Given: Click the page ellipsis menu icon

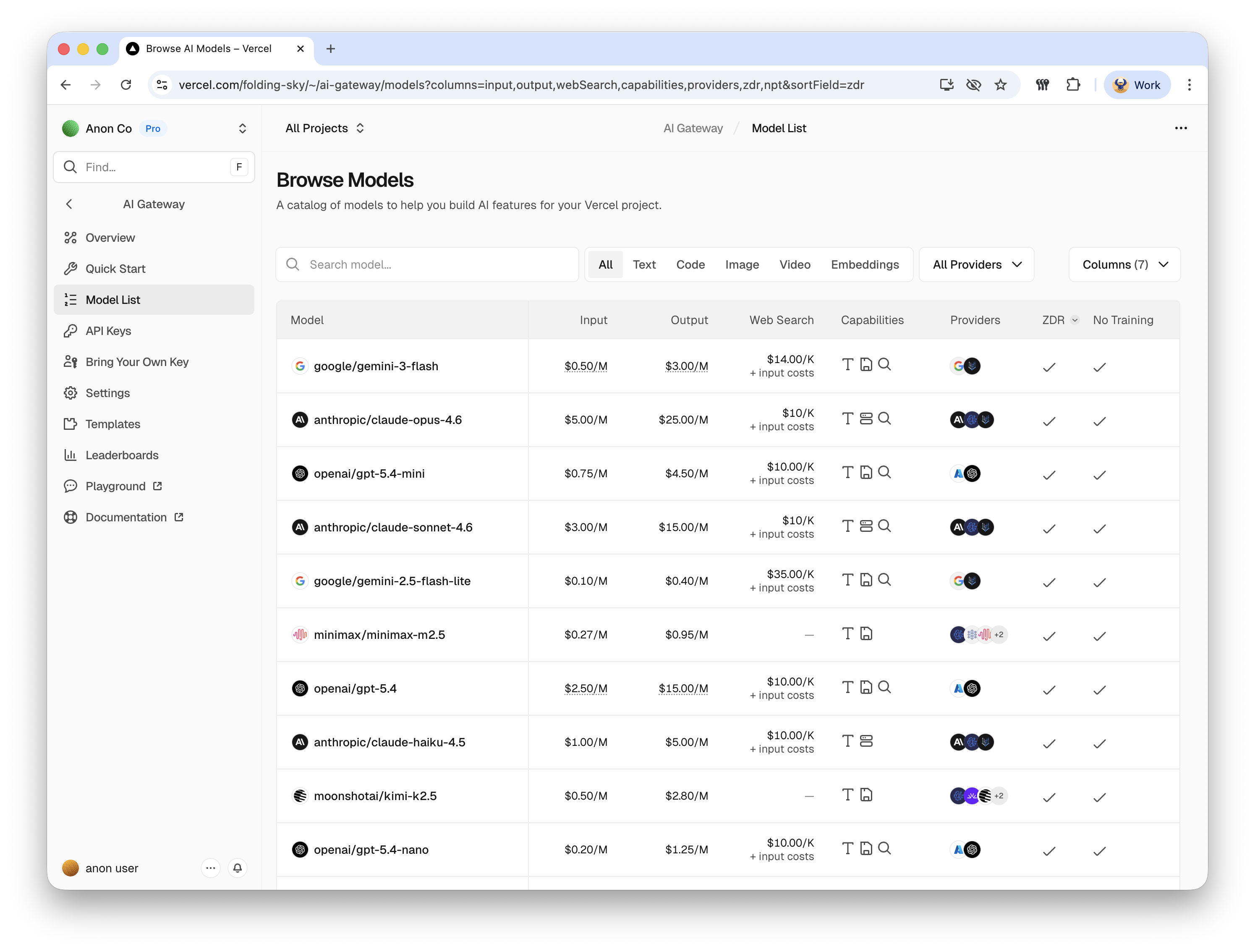Looking at the screenshot, I should [1181, 128].
